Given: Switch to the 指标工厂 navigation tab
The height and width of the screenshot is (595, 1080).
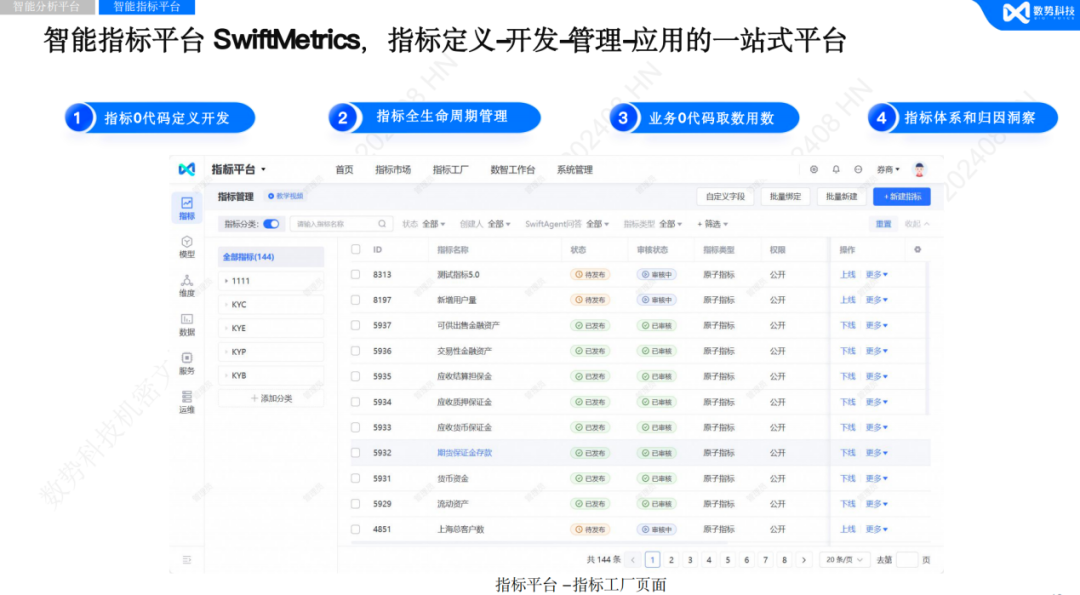Looking at the screenshot, I should pos(451,170).
